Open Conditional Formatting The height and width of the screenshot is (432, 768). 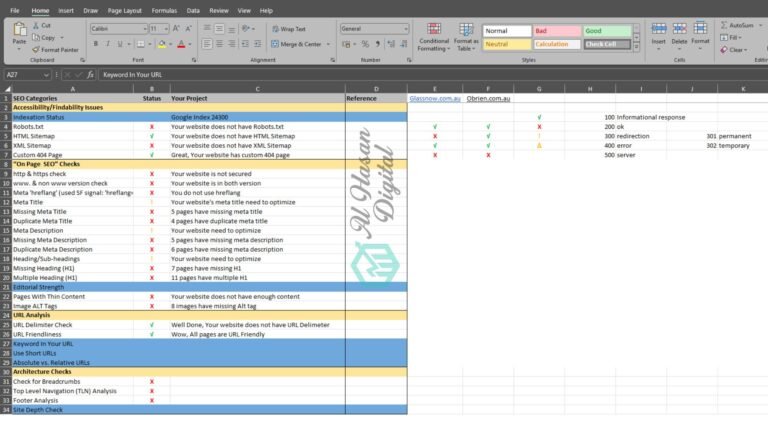[x=433, y=37]
